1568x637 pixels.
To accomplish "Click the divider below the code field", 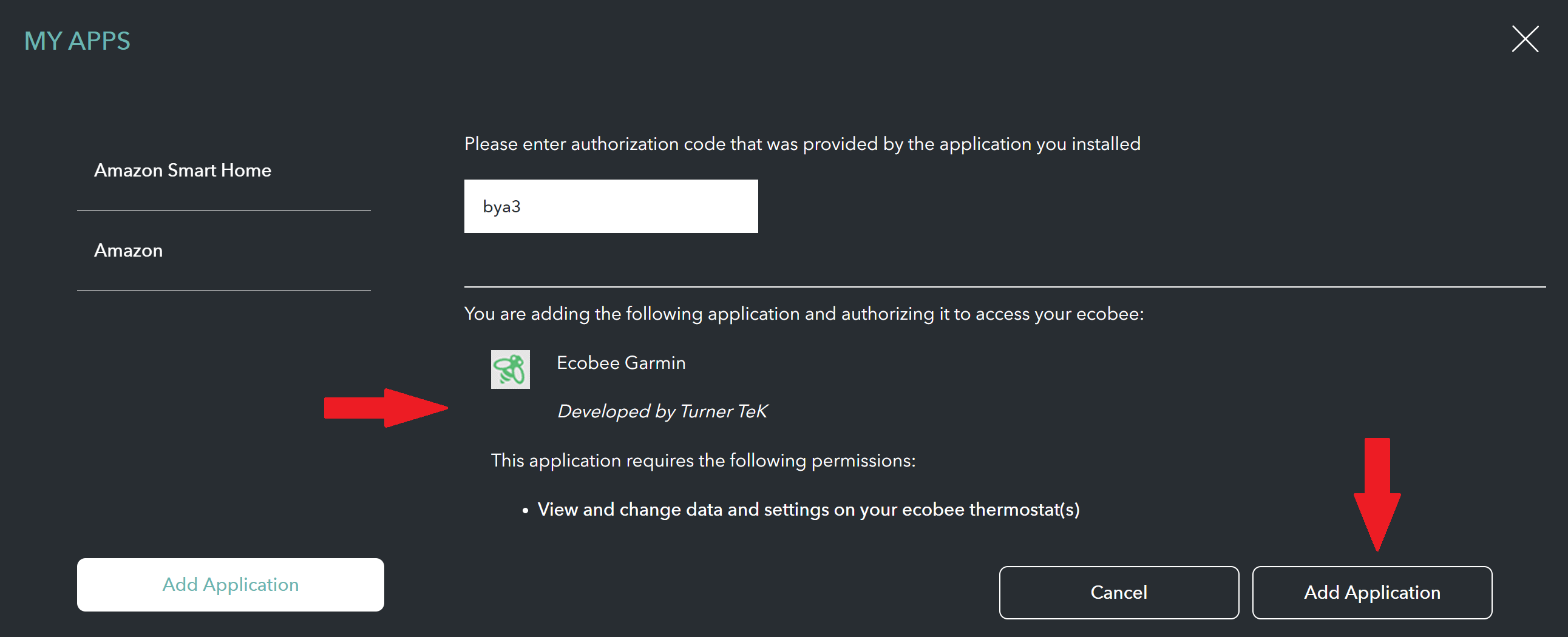I will tap(1004, 286).
